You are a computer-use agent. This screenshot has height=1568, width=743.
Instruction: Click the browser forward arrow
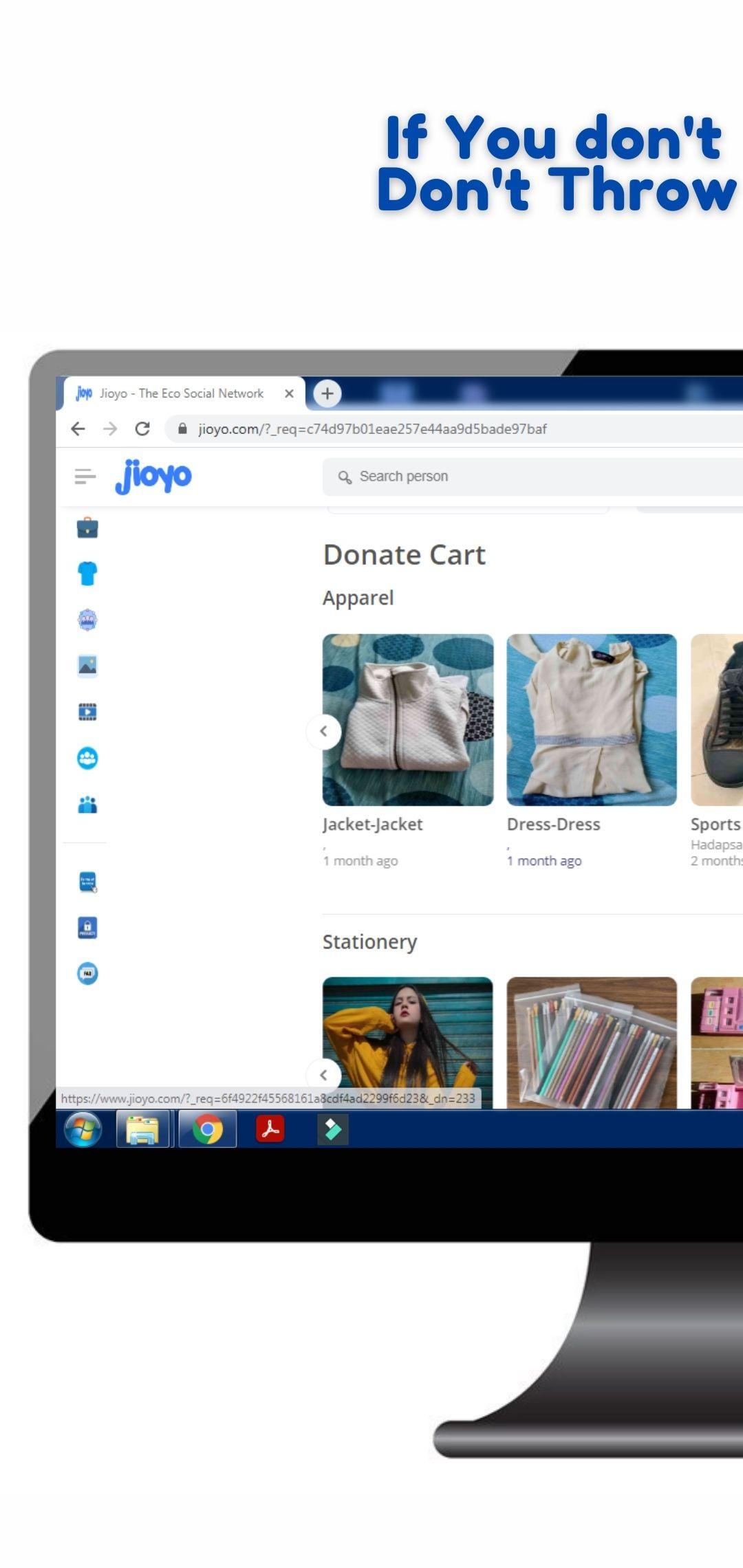(x=110, y=429)
